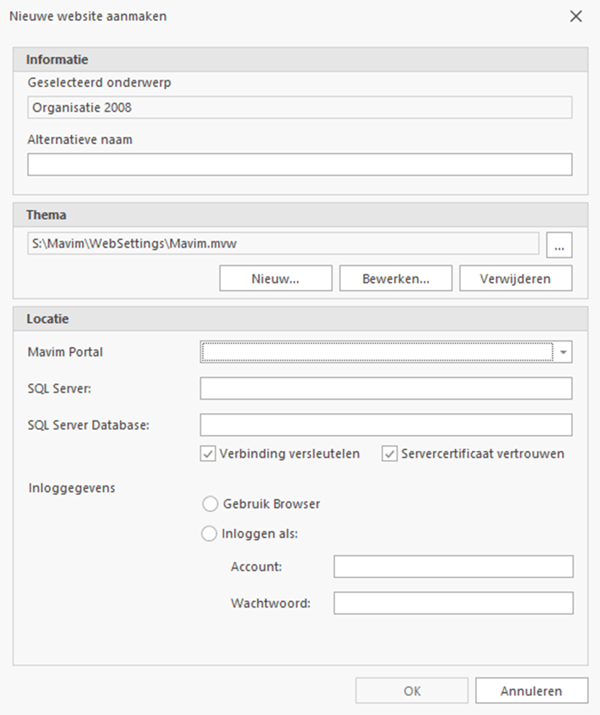Select the Gebruik Browser radio option

(x=210, y=504)
